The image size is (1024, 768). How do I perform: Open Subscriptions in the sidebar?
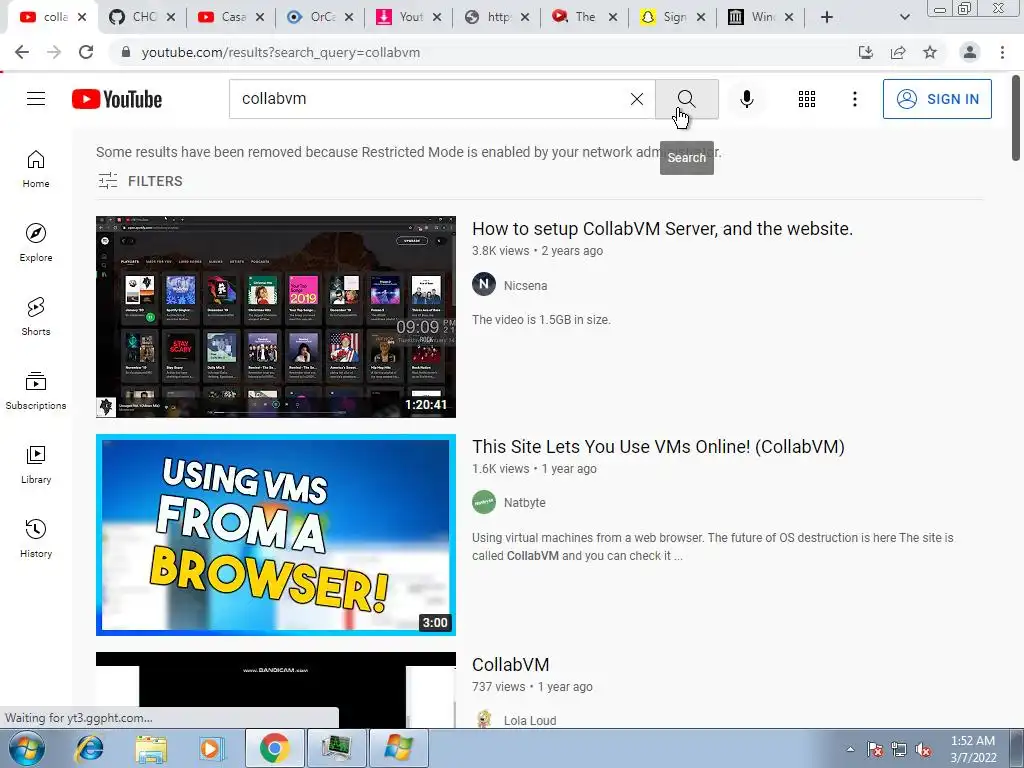coord(36,391)
